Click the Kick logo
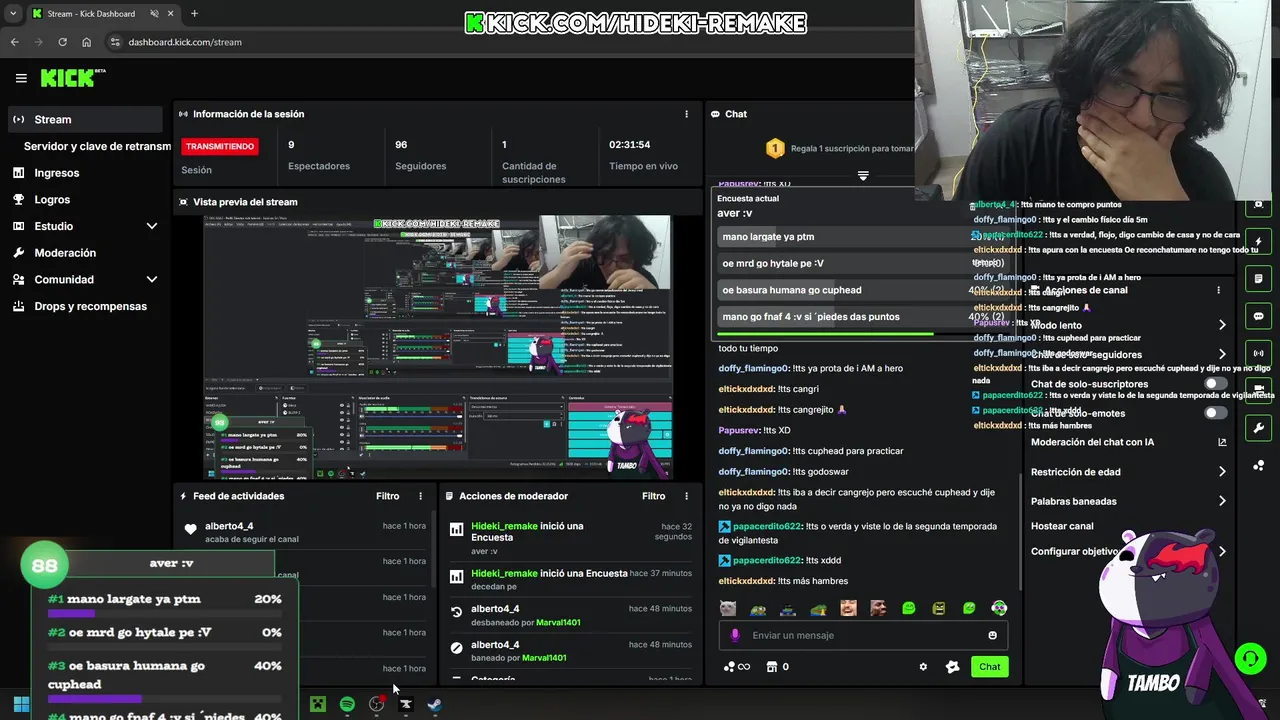 click(x=72, y=78)
